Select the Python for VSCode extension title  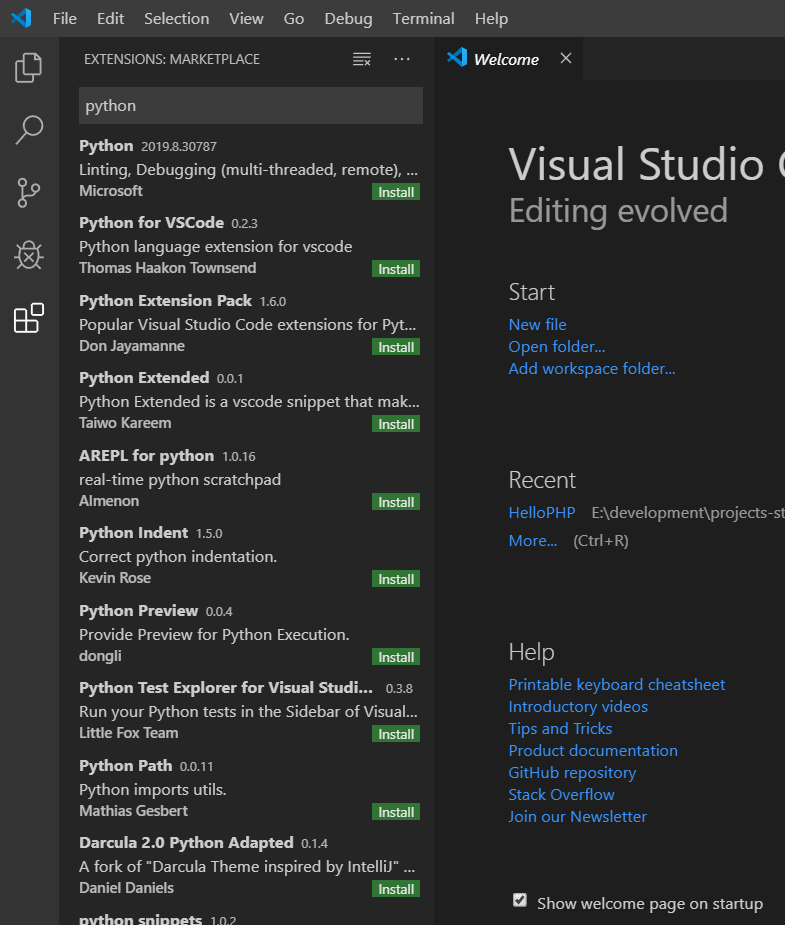[x=152, y=223]
